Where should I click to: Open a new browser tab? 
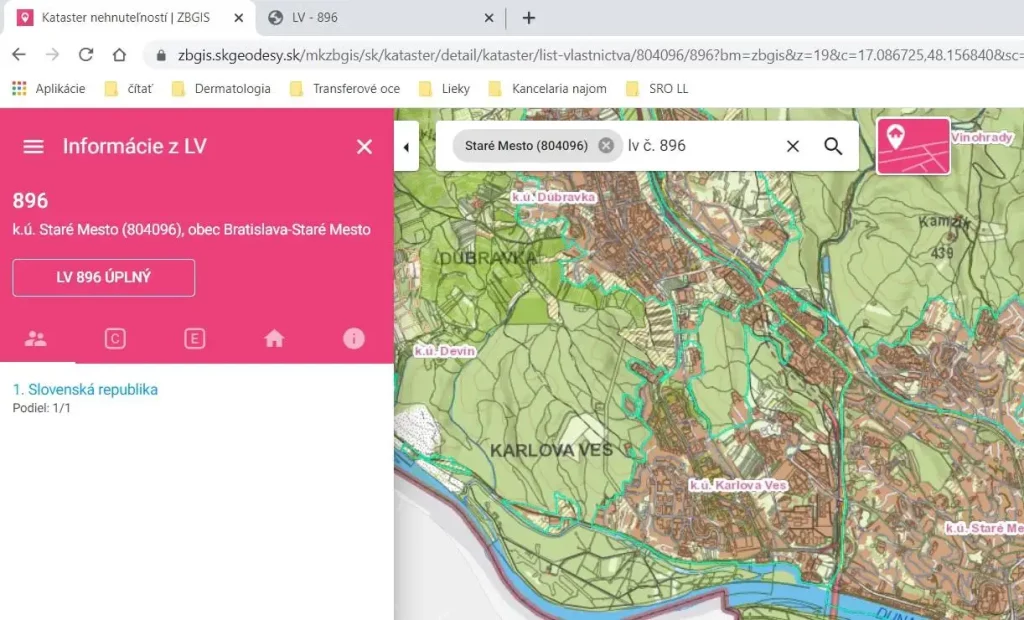(529, 18)
